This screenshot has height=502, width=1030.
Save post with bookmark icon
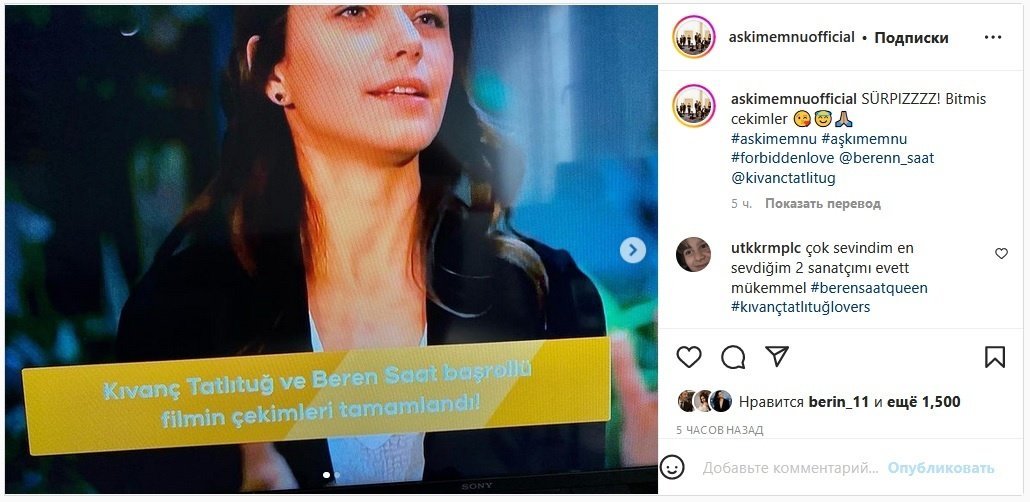(x=995, y=357)
